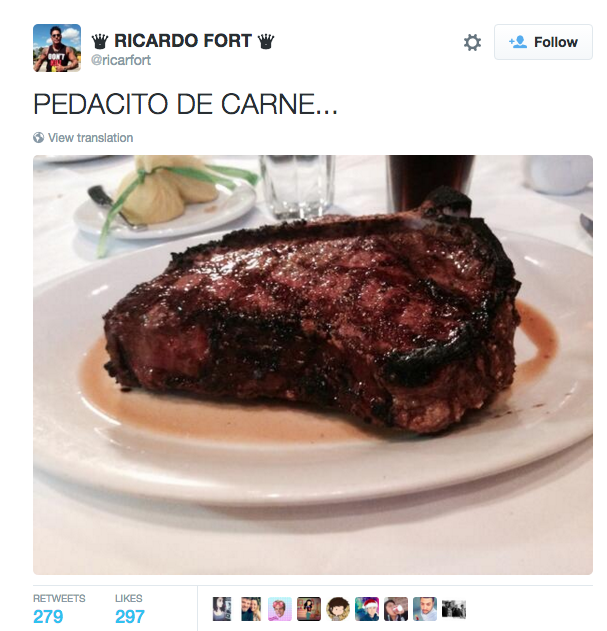This screenshot has width=607, height=631.
Task: Open the bearded man in light shirt avatar
Action: [x=425, y=608]
